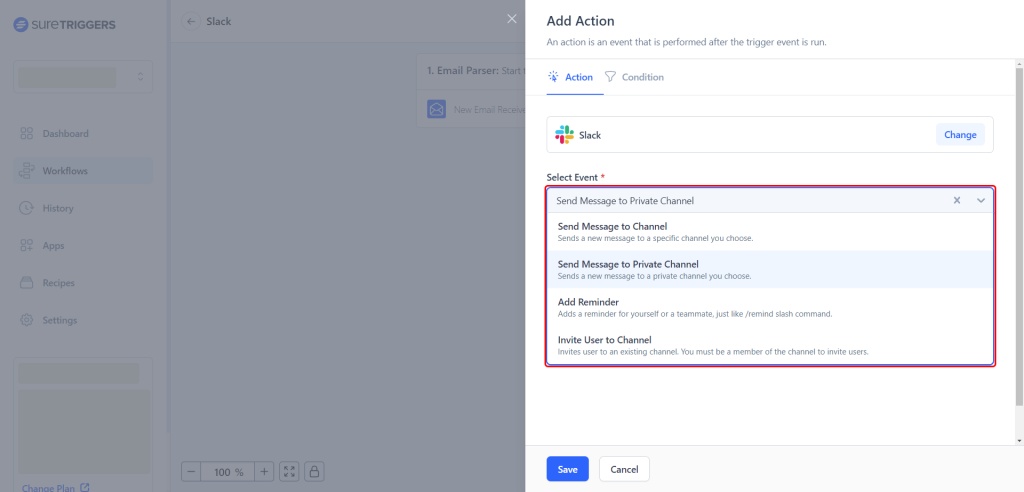
Task: Click the Email Parser envelope icon
Action: pyautogui.click(x=436, y=109)
